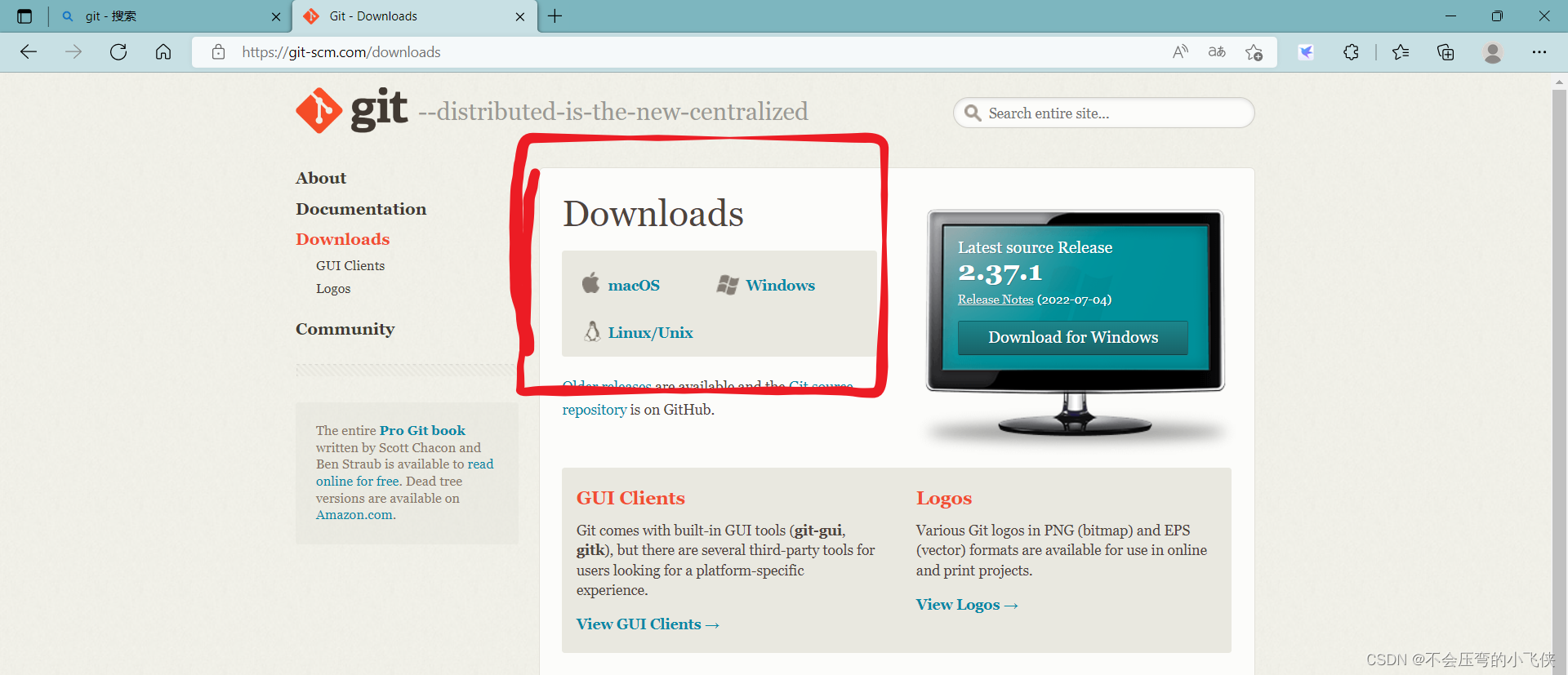Open the About section
Viewport: 1568px width, 675px height.
(321, 178)
